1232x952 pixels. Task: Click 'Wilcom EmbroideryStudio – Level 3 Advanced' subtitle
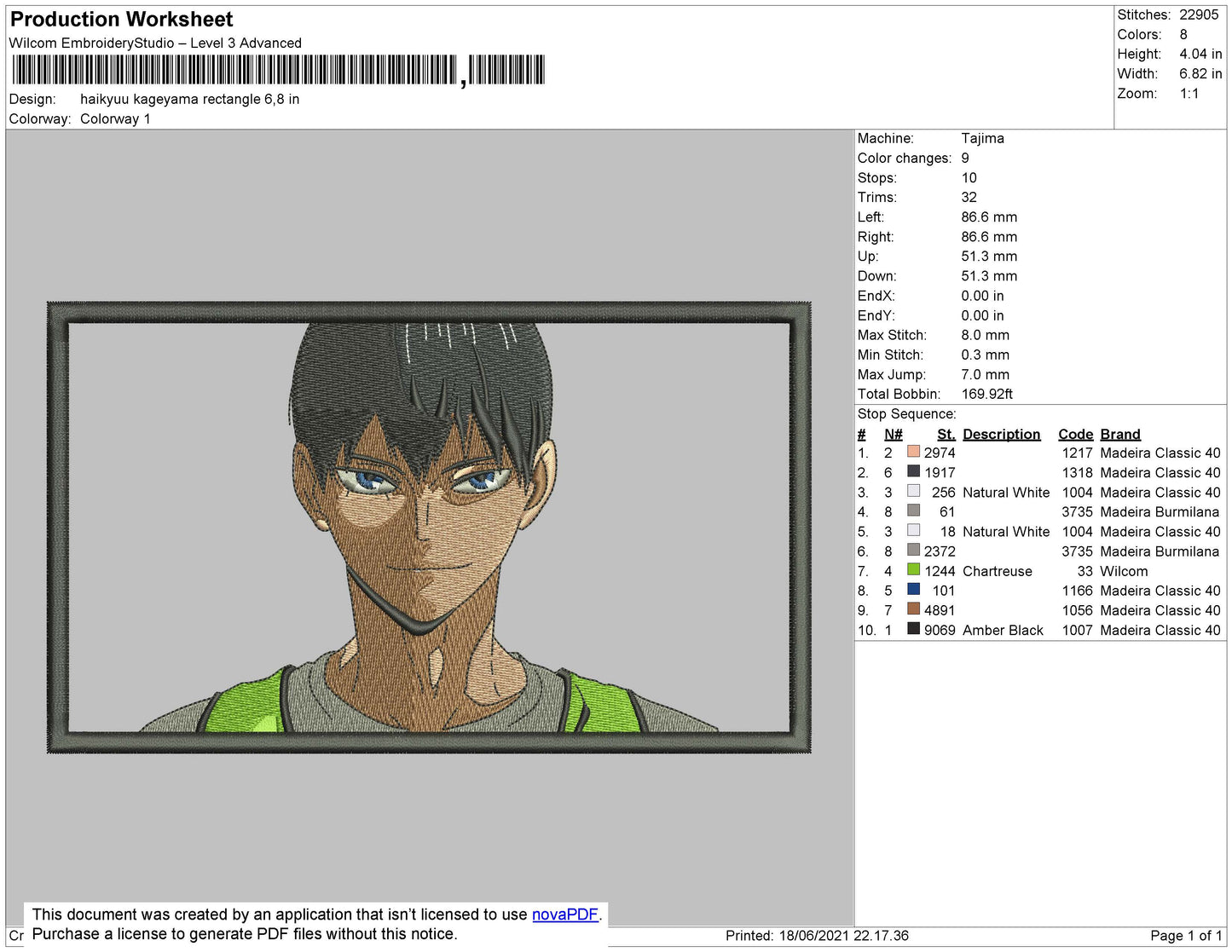pos(155,43)
